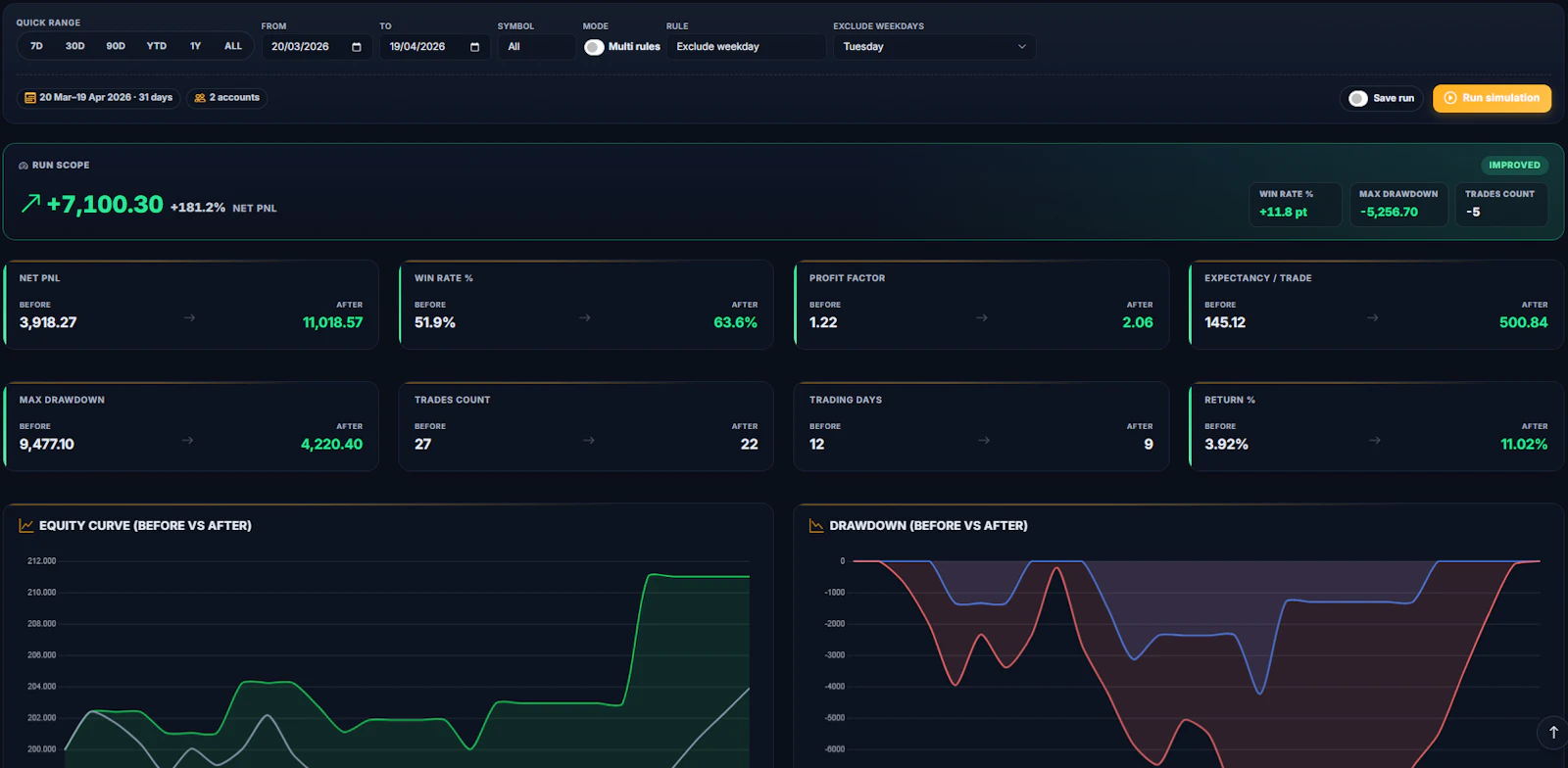
Task: Click the Win Rate % card arrow icon
Action: (585, 318)
